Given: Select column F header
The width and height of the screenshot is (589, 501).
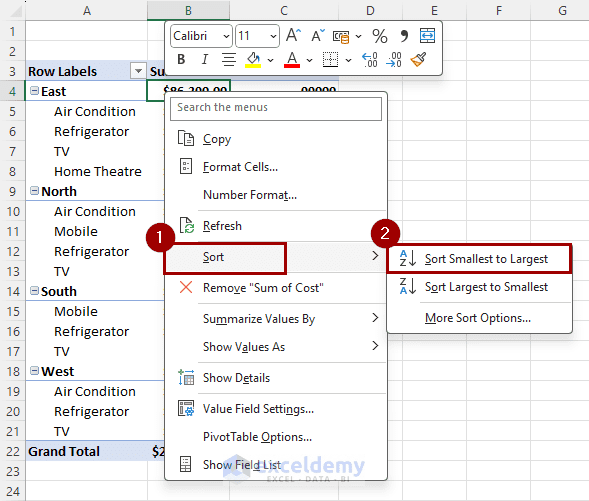Looking at the screenshot, I should (x=498, y=10).
